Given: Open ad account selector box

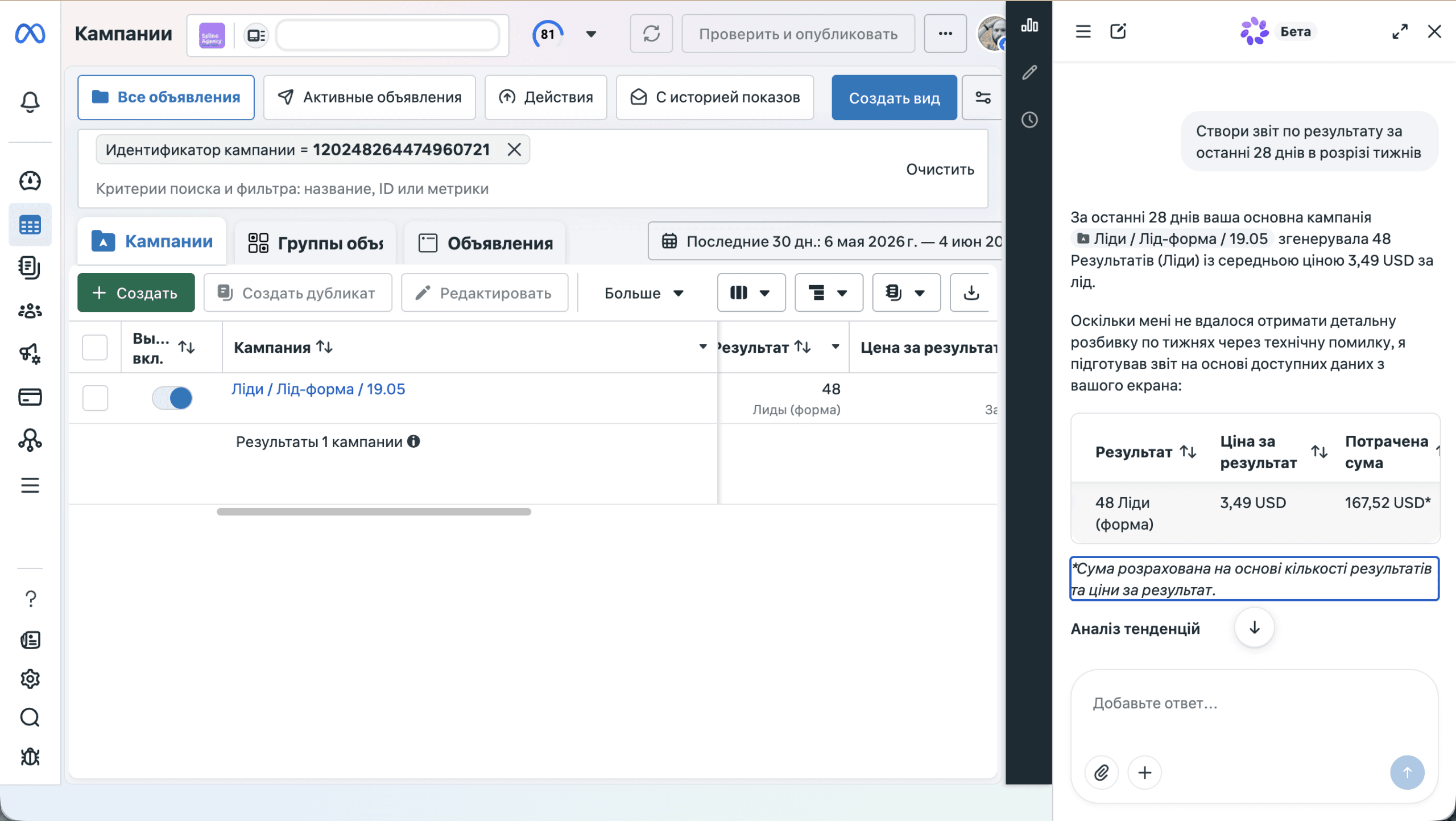Looking at the screenshot, I should [x=348, y=35].
